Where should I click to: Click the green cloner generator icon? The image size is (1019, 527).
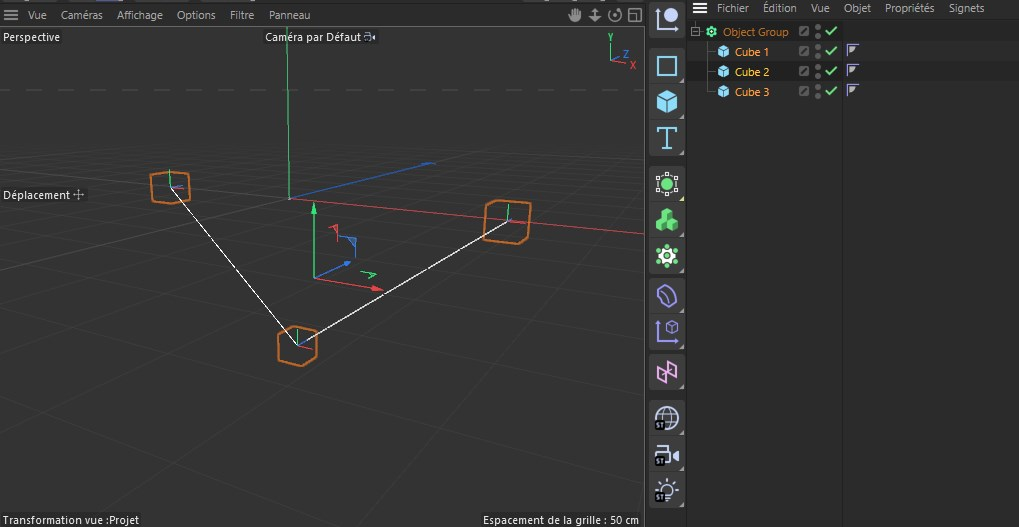(x=667, y=219)
